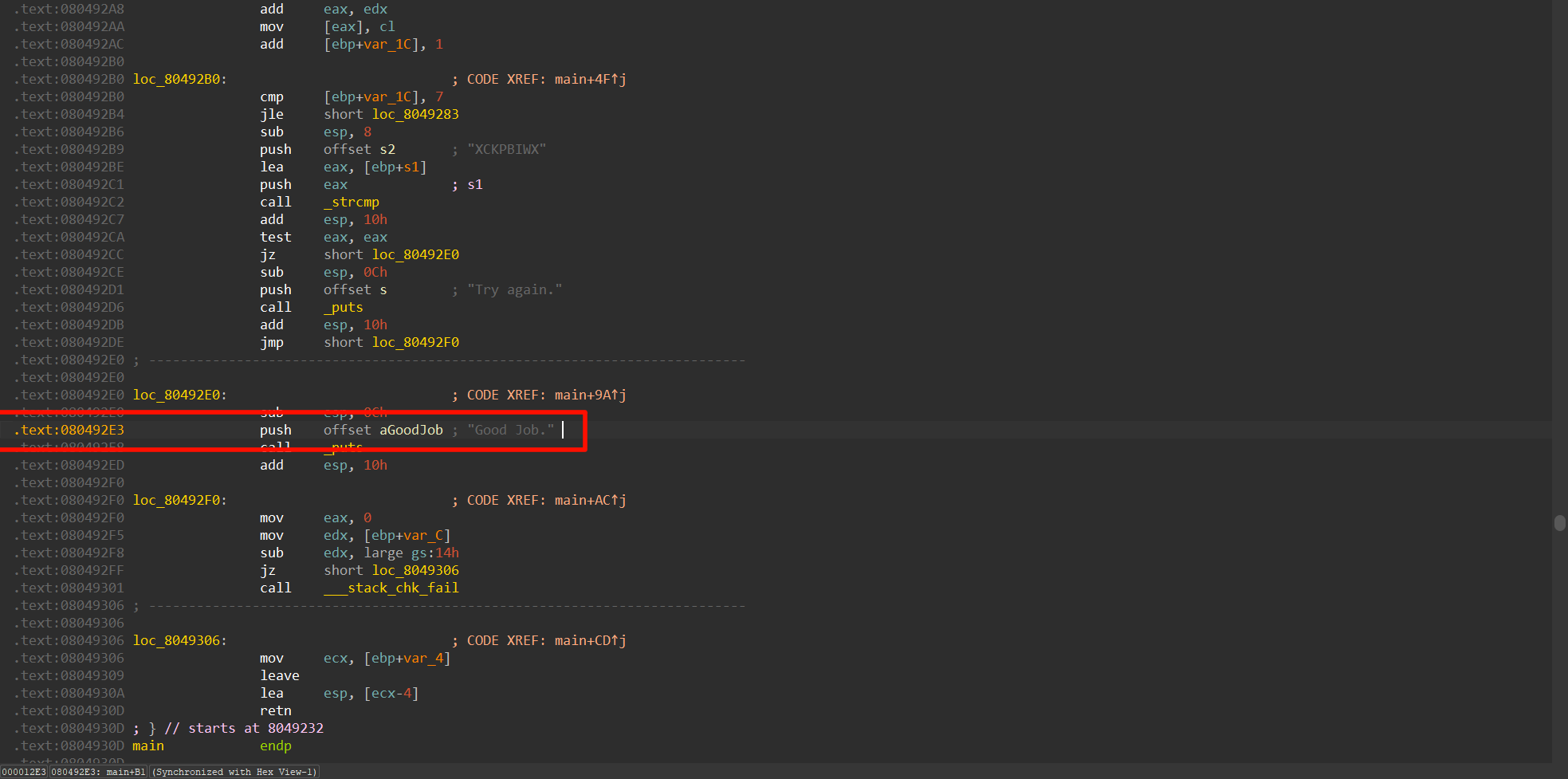Select the "starts at 8049232" comment
This screenshot has height=779, width=1568.
click(256, 728)
